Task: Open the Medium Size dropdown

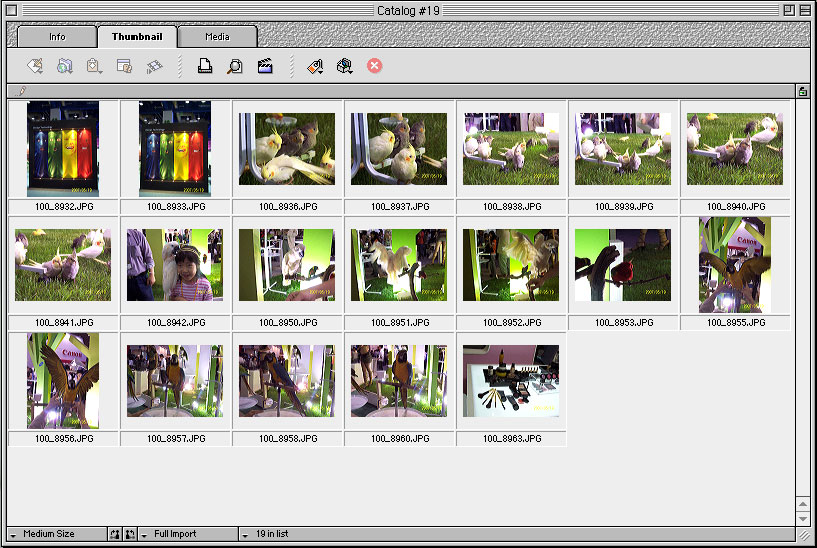Action: 55,534
